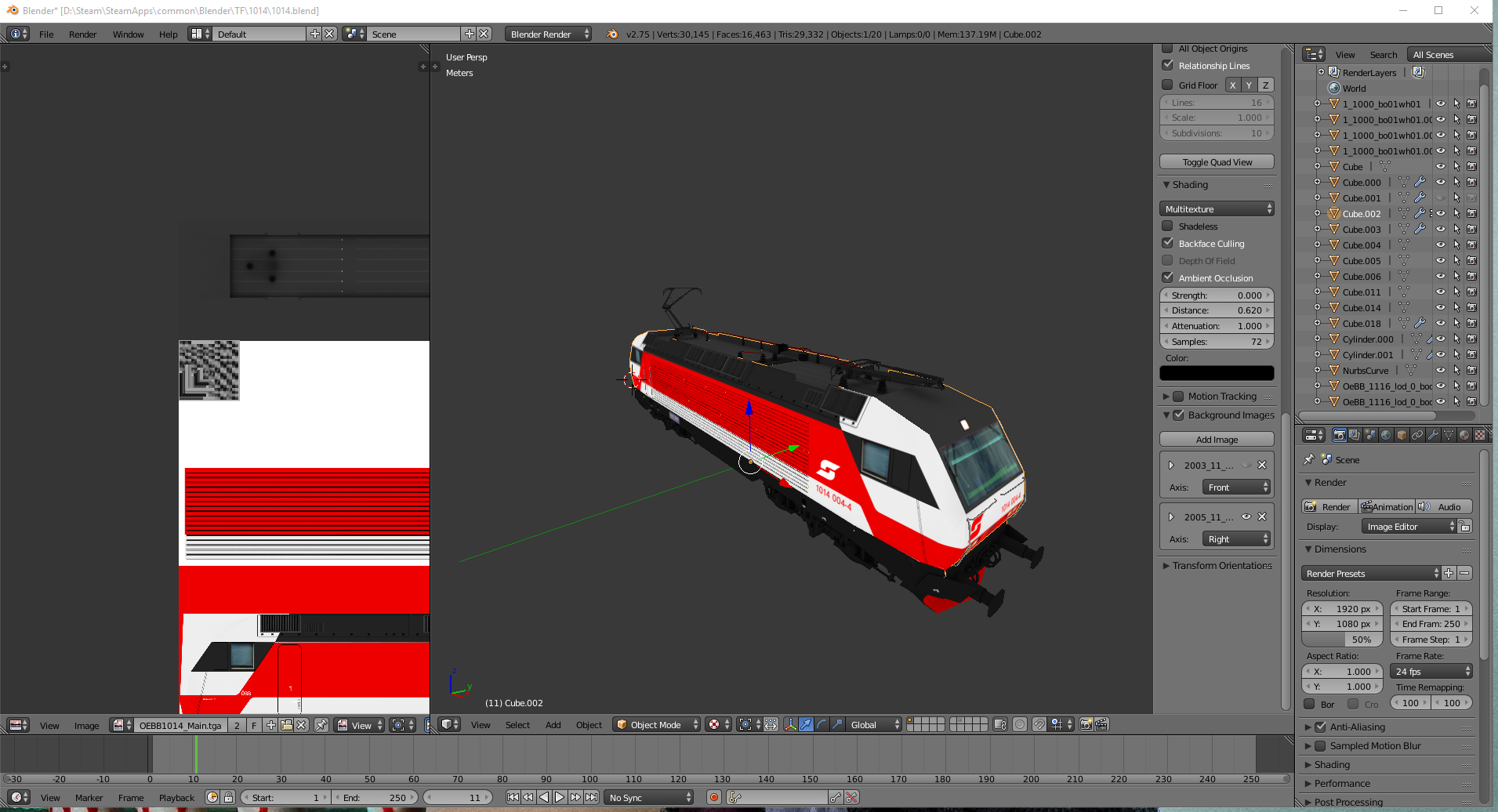Open the Object Mode dropdown
Image resolution: width=1498 pixels, height=812 pixels.
click(656, 725)
